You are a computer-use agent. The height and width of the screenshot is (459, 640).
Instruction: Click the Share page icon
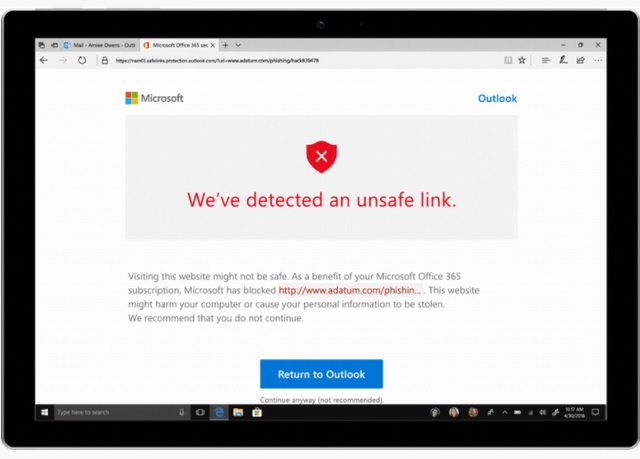(x=580, y=60)
